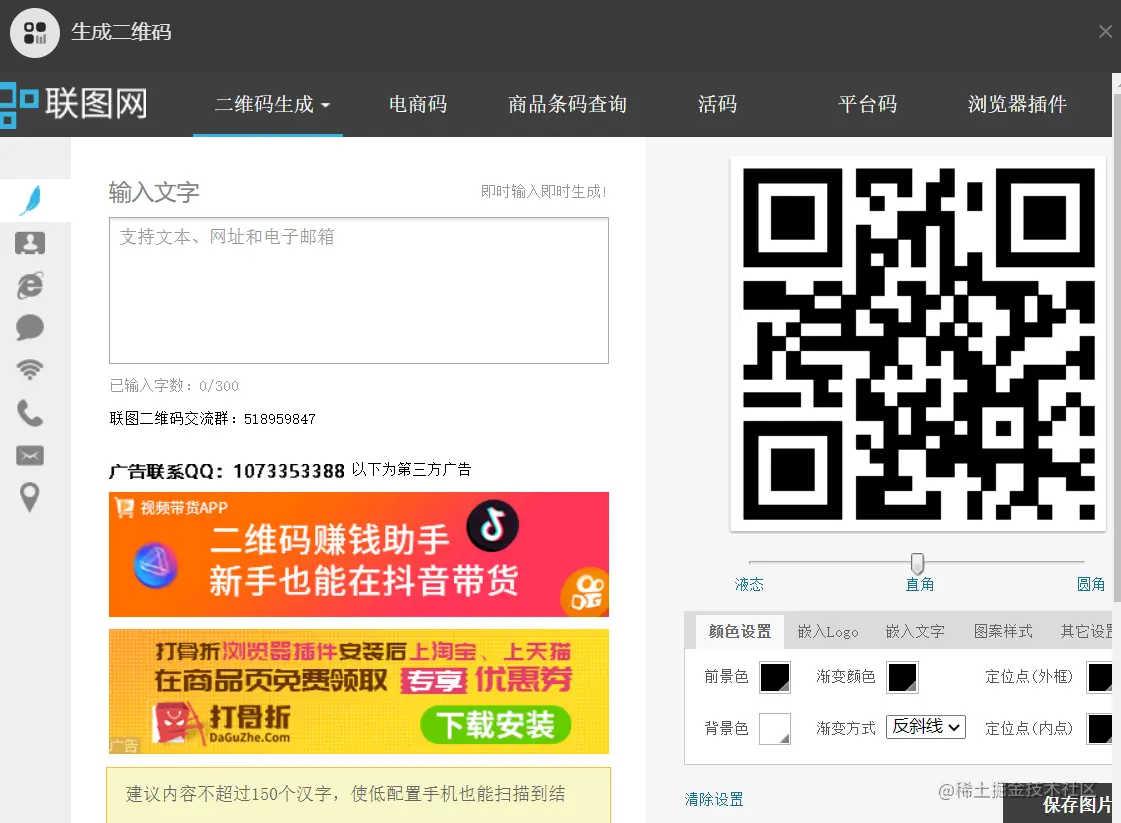
Task: Open 商品条码查询 menu item
Action: coord(568,104)
